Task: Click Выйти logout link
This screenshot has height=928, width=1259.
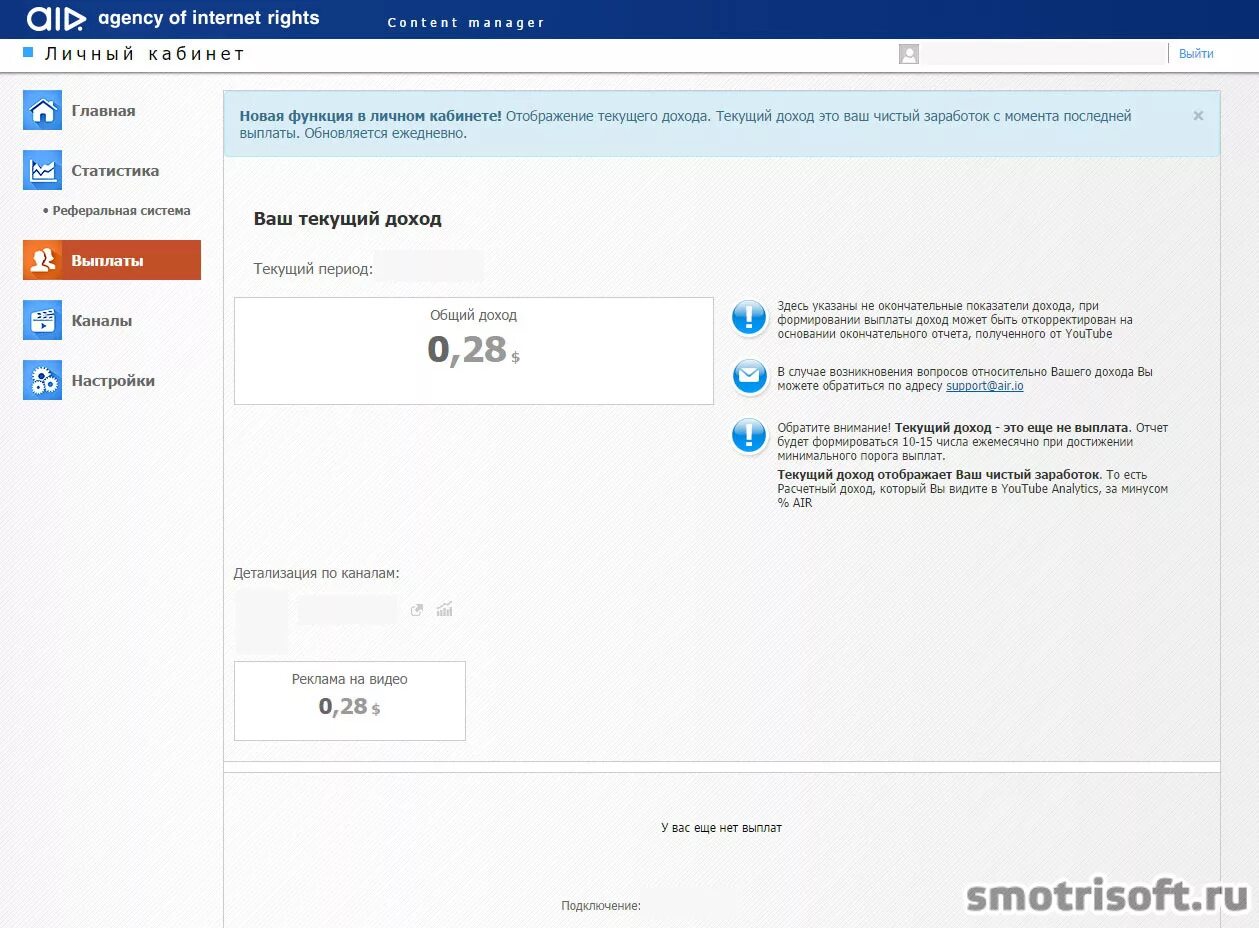Action: [x=1196, y=54]
